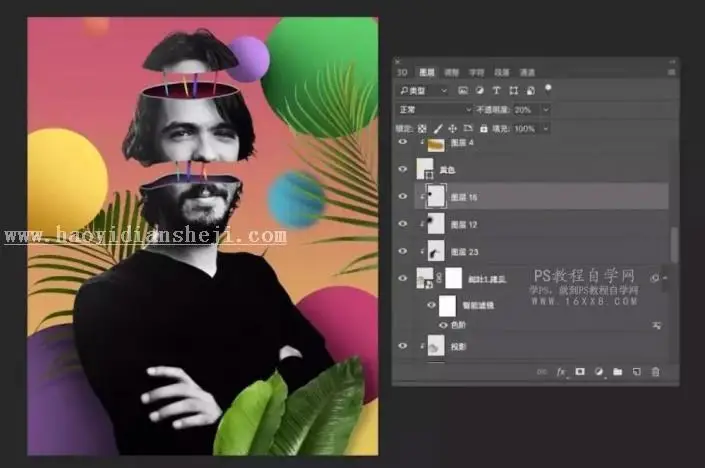Toggle 智能滤镜 smart filters visibility
Image resolution: width=705 pixels, height=468 pixels.
point(431,305)
